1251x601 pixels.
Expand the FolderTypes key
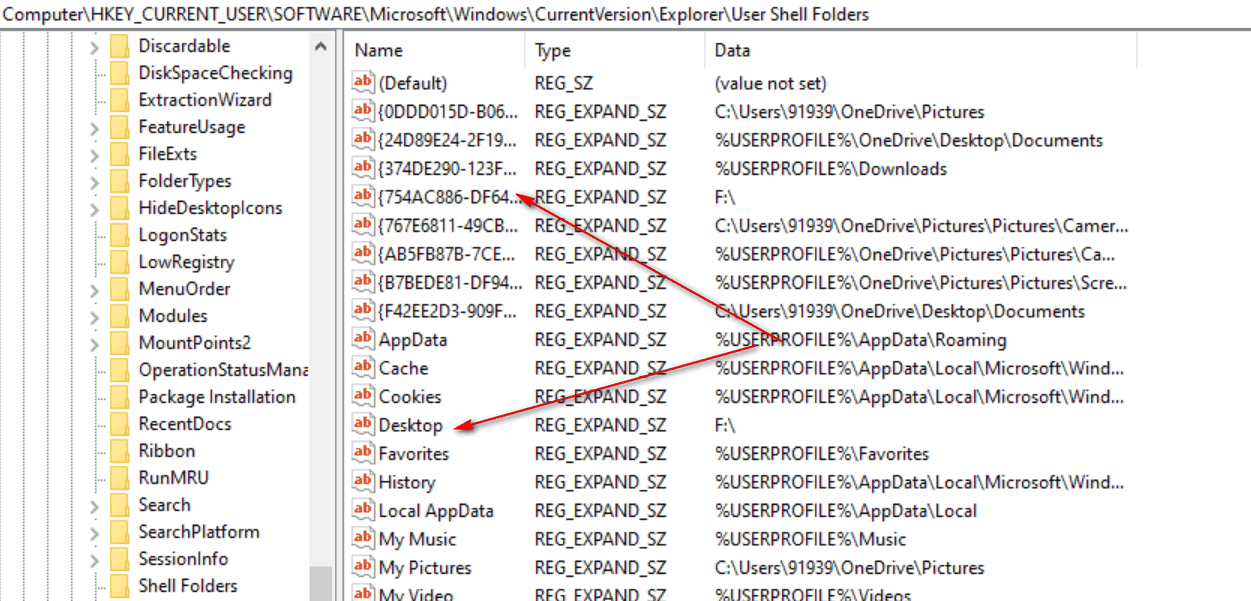point(94,181)
